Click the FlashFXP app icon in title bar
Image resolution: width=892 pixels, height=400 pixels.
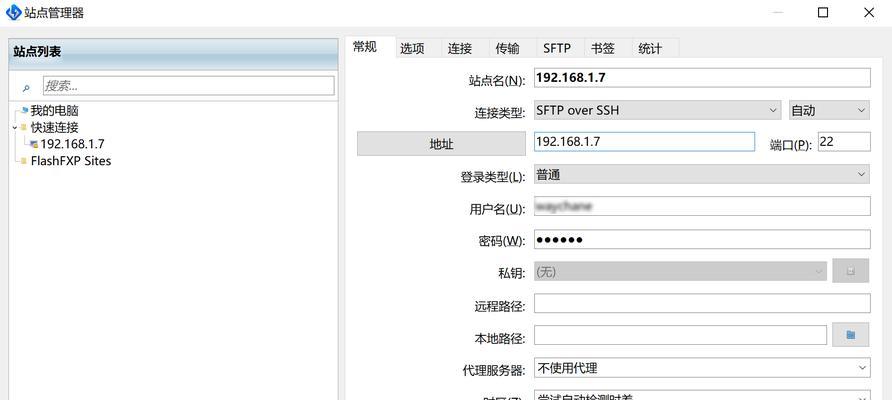tap(13, 12)
